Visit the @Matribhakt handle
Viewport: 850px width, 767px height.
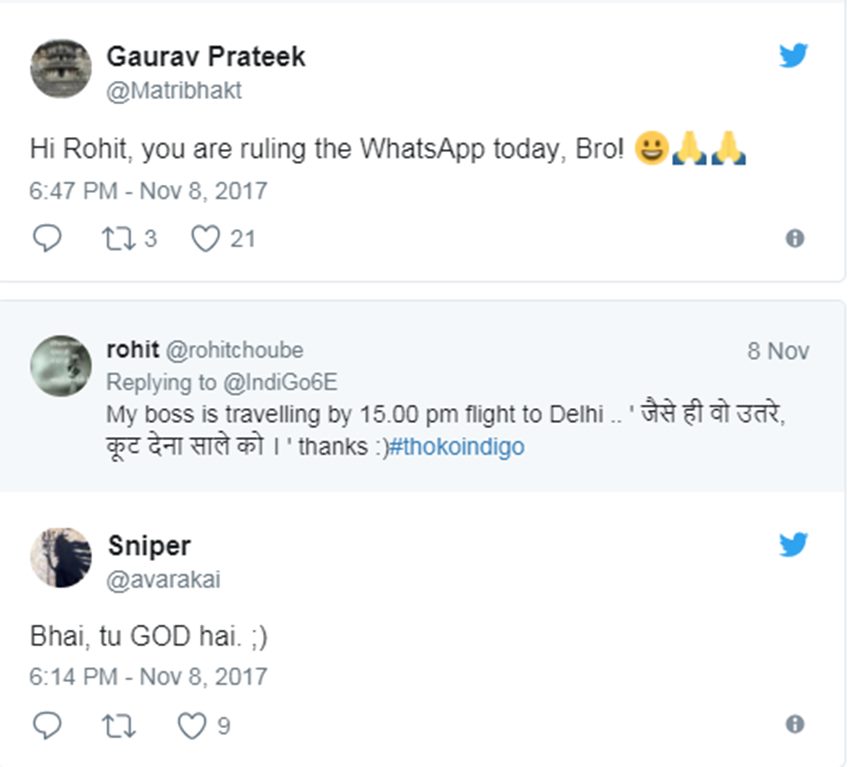tap(174, 90)
